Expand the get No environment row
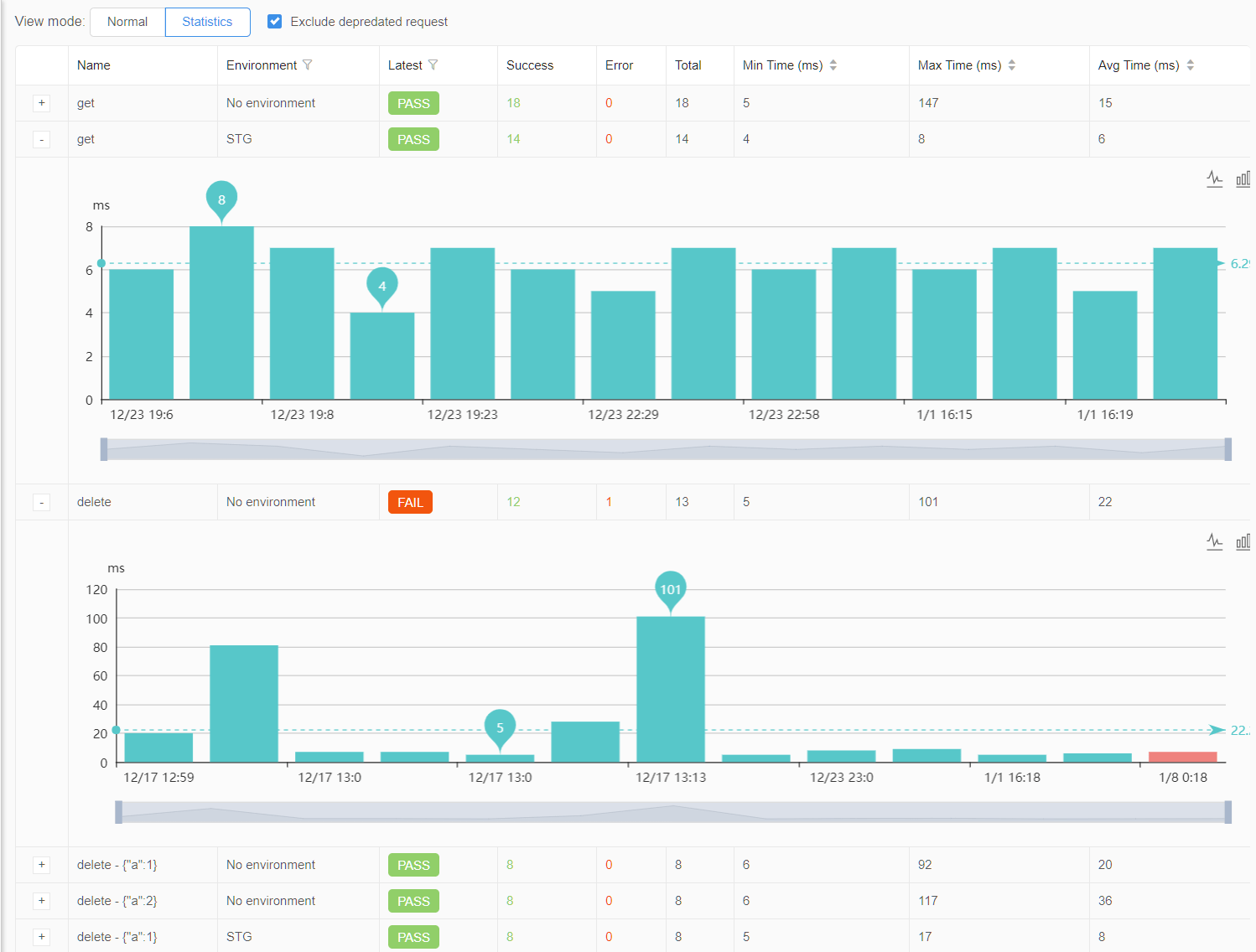 coord(41,103)
